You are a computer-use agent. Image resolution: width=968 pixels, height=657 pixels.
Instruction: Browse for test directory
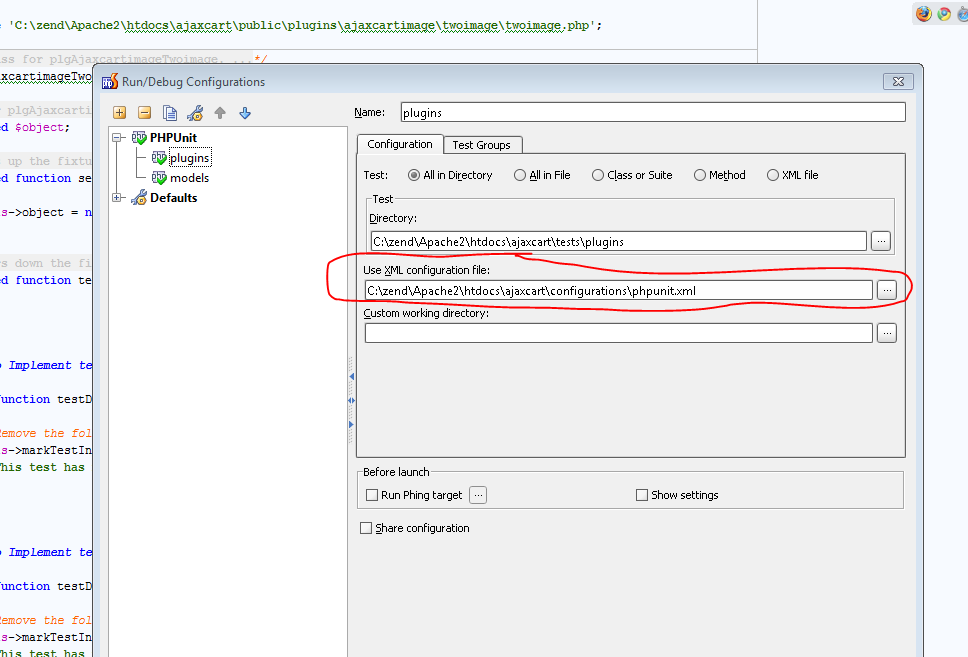click(881, 241)
